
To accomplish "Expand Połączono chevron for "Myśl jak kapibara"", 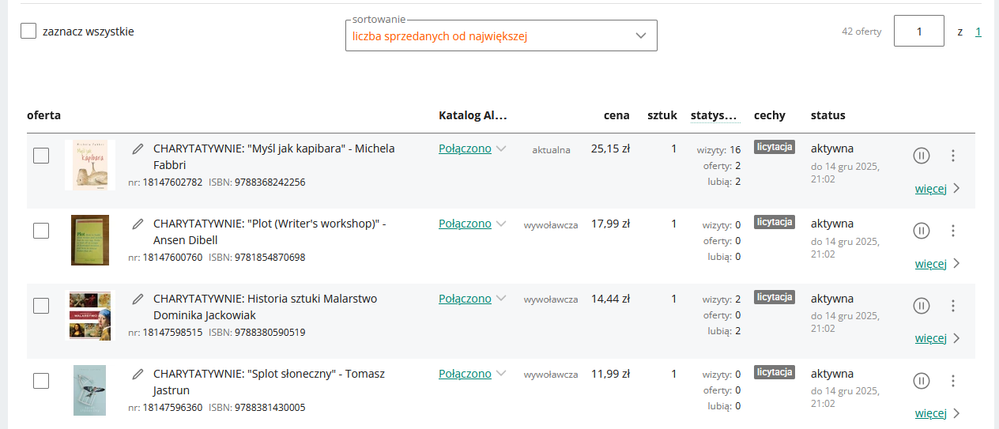I will [x=501, y=149].
